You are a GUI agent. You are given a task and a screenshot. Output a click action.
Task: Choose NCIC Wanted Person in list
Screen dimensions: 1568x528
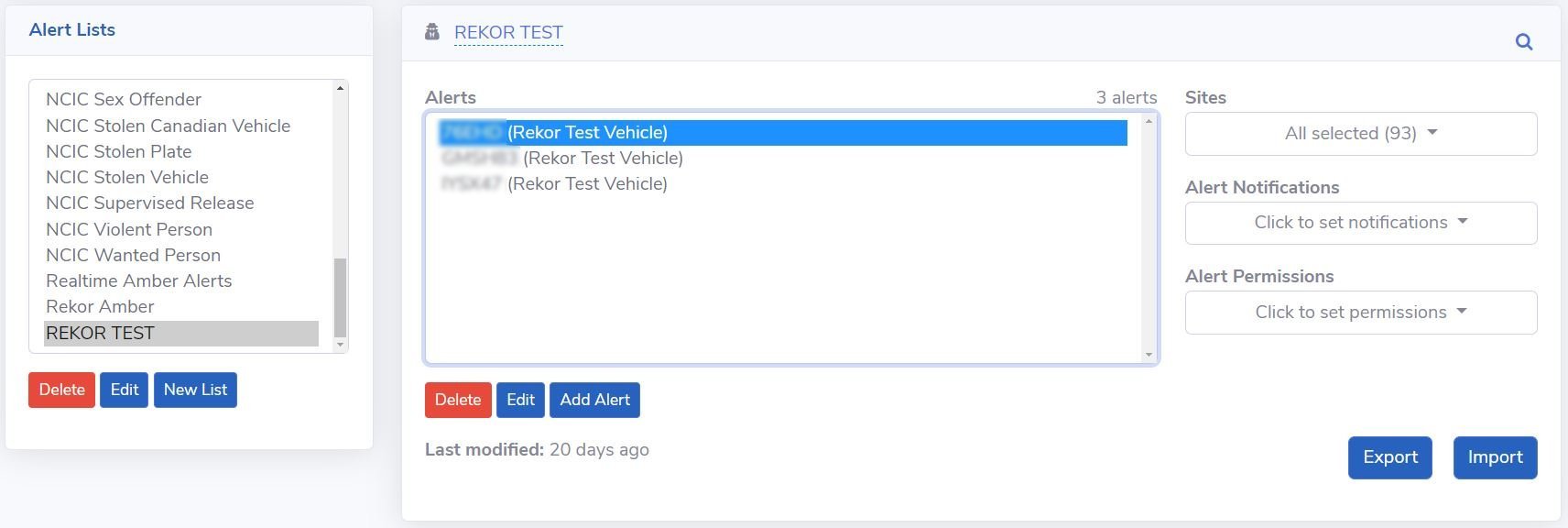click(133, 255)
